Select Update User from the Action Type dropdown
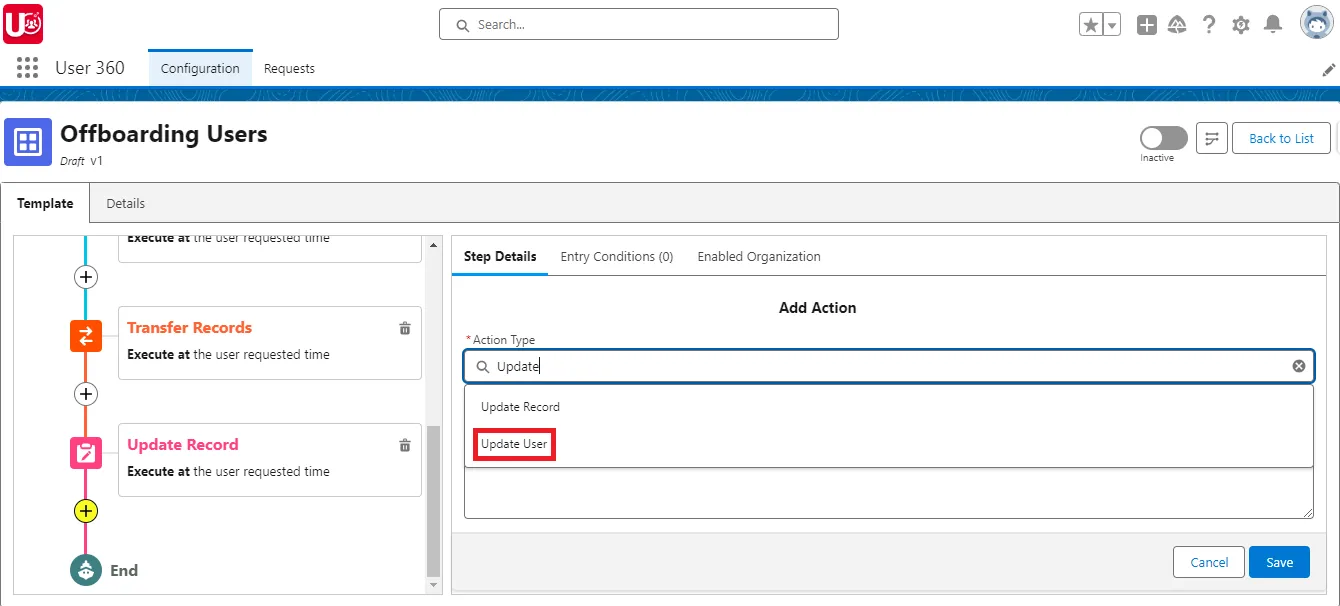 (x=513, y=443)
